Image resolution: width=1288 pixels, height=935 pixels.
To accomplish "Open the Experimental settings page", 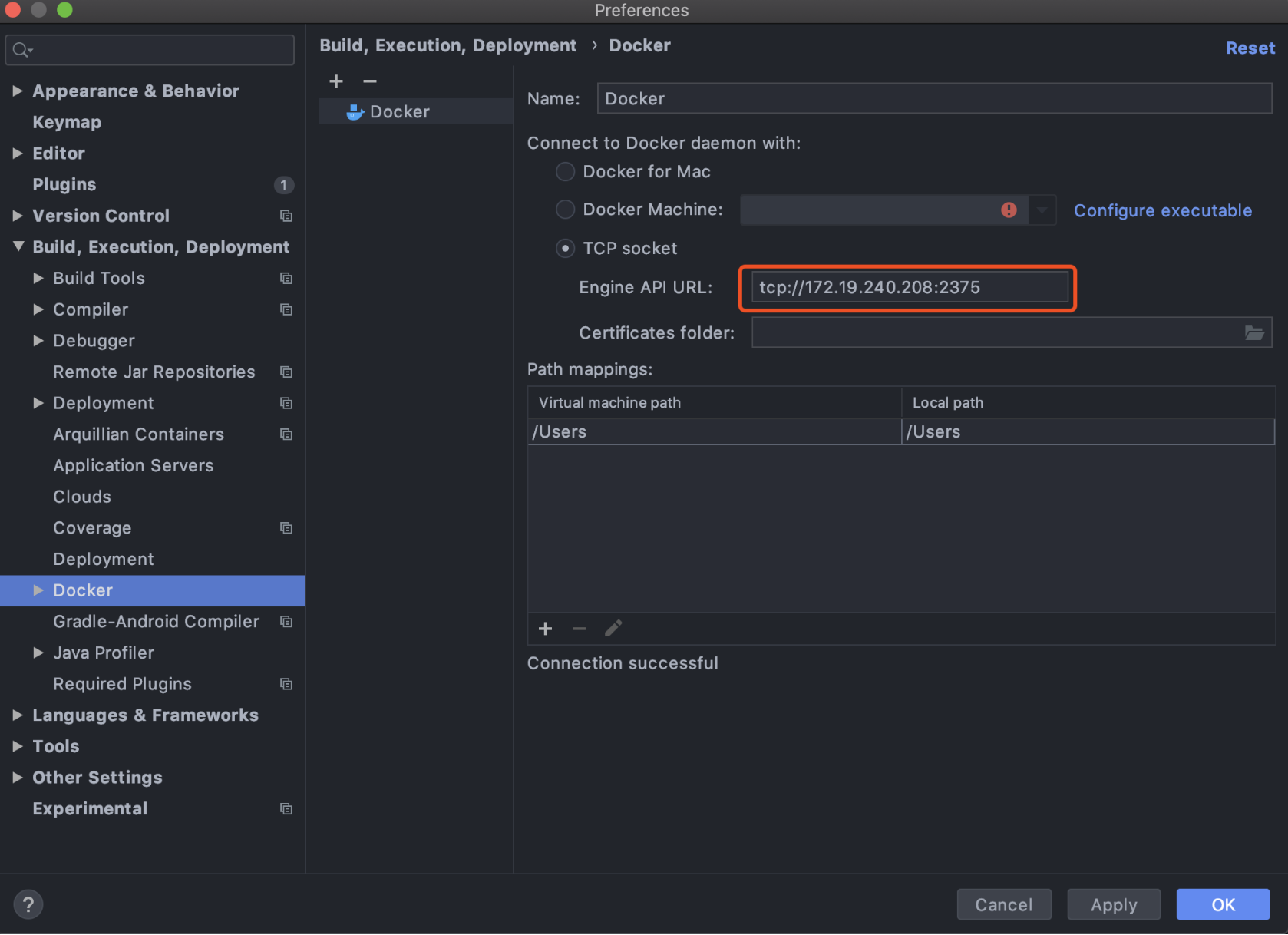I will (90, 809).
